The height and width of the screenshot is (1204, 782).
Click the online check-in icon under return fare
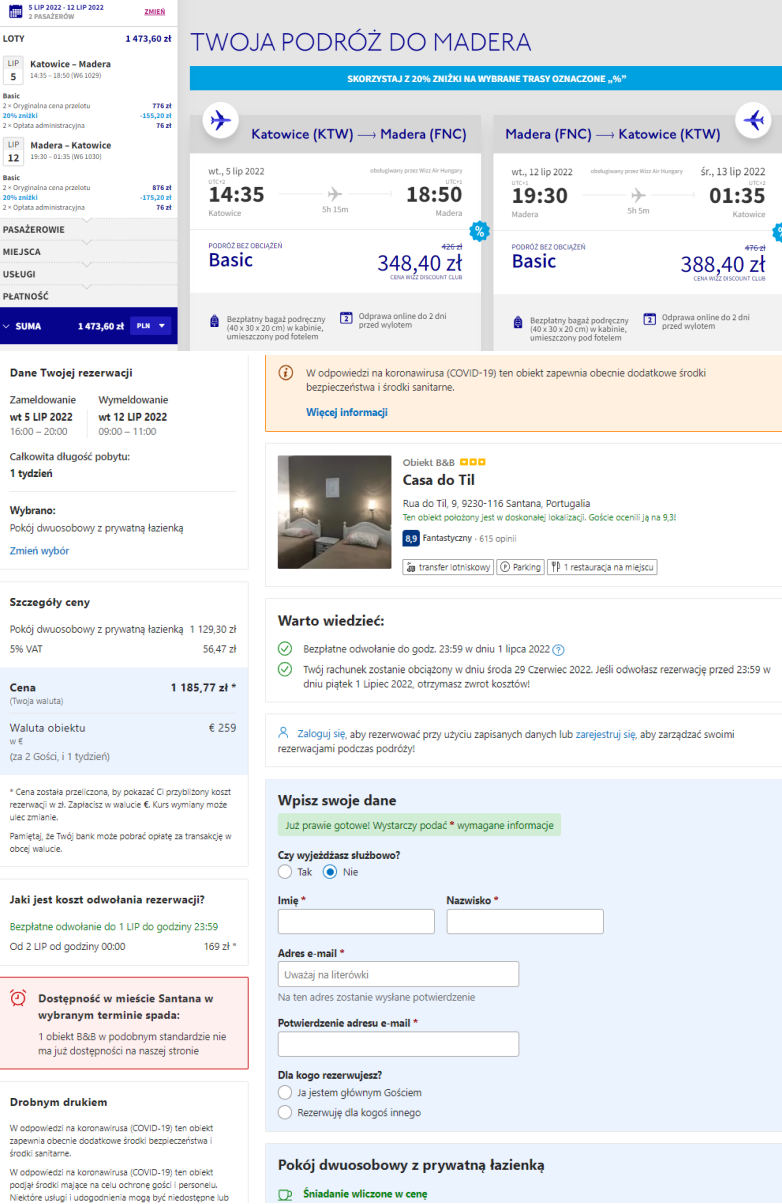pyautogui.click(x=650, y=319)
